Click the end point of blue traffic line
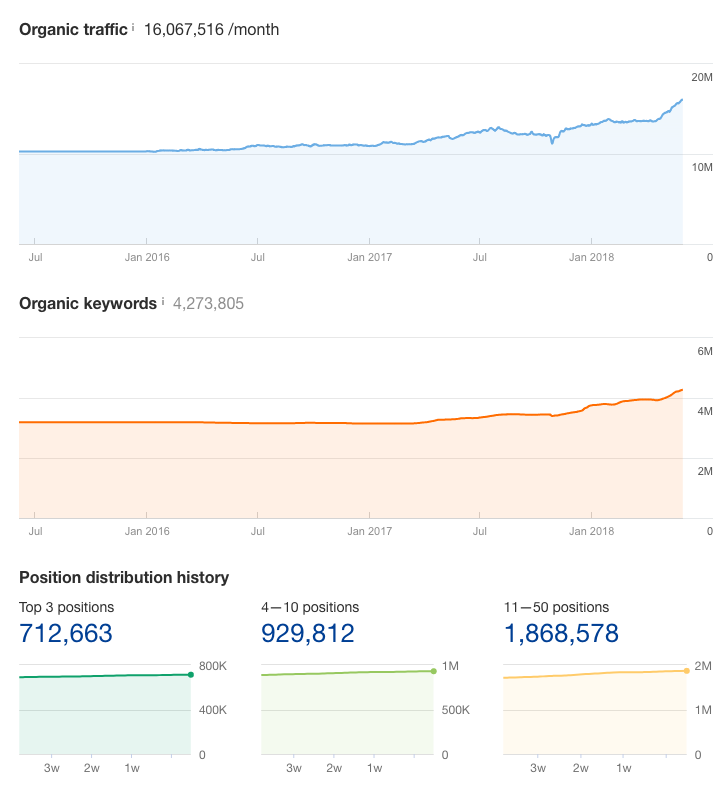This screenshot has width=726, height=790. (682, 100)
